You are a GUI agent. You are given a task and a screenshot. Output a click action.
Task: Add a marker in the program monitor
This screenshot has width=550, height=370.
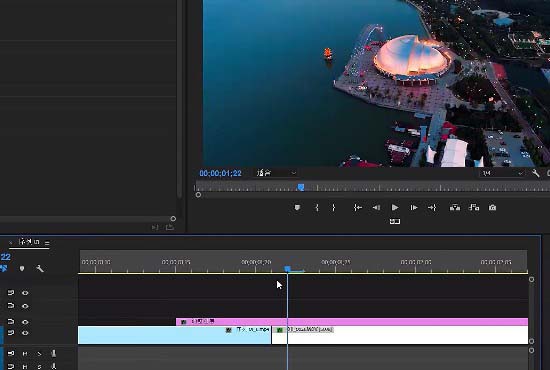click(x=297, y=208)
